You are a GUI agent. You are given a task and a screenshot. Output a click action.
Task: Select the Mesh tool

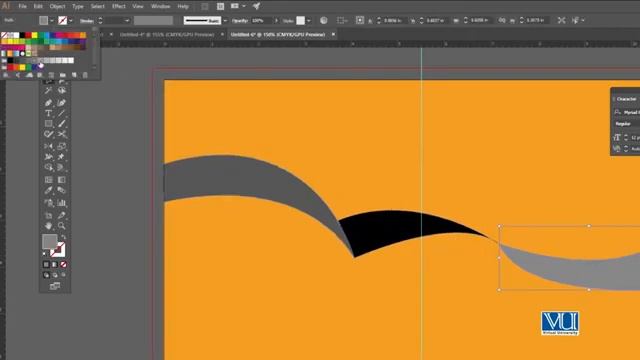pyautogui.click(x=49, y=180)
